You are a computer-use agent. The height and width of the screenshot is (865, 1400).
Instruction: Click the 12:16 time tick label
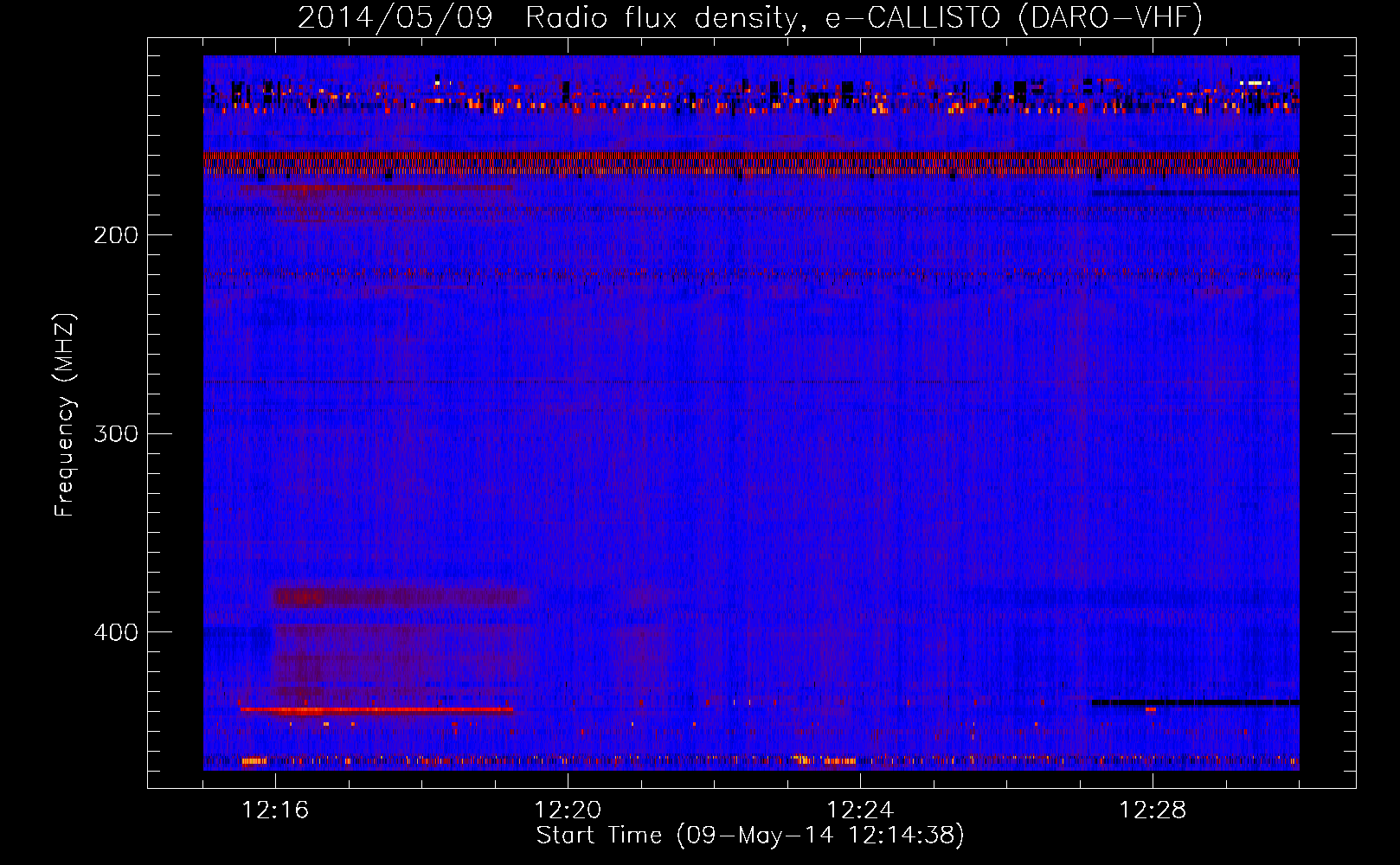coord(275,811)
